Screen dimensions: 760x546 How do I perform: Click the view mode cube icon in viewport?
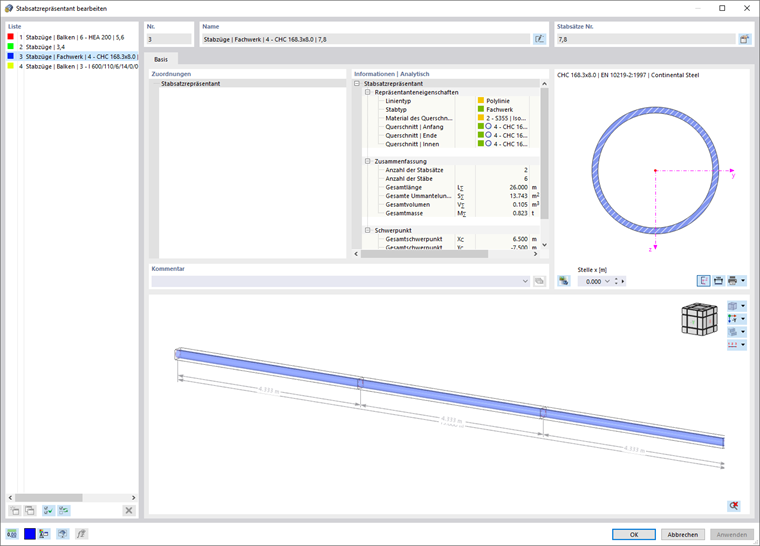pyautogui.click(x=732, y=306)
